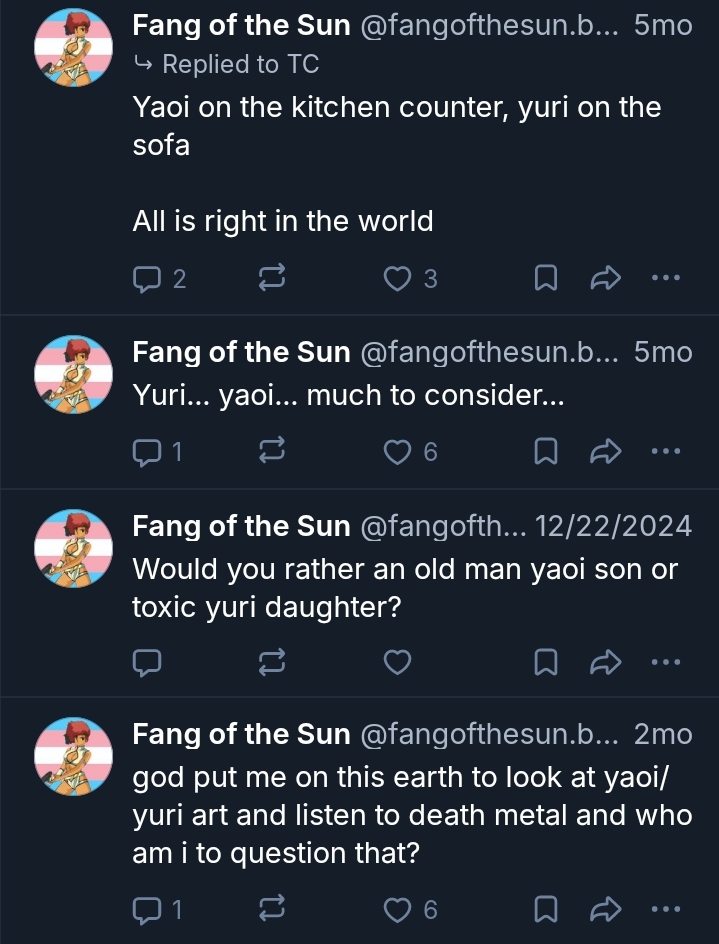Image resolution: width=719 pixels, height=944 pixels.
Task: Open the 12/22/2024 post timestamp
Action: click(613, 526)
